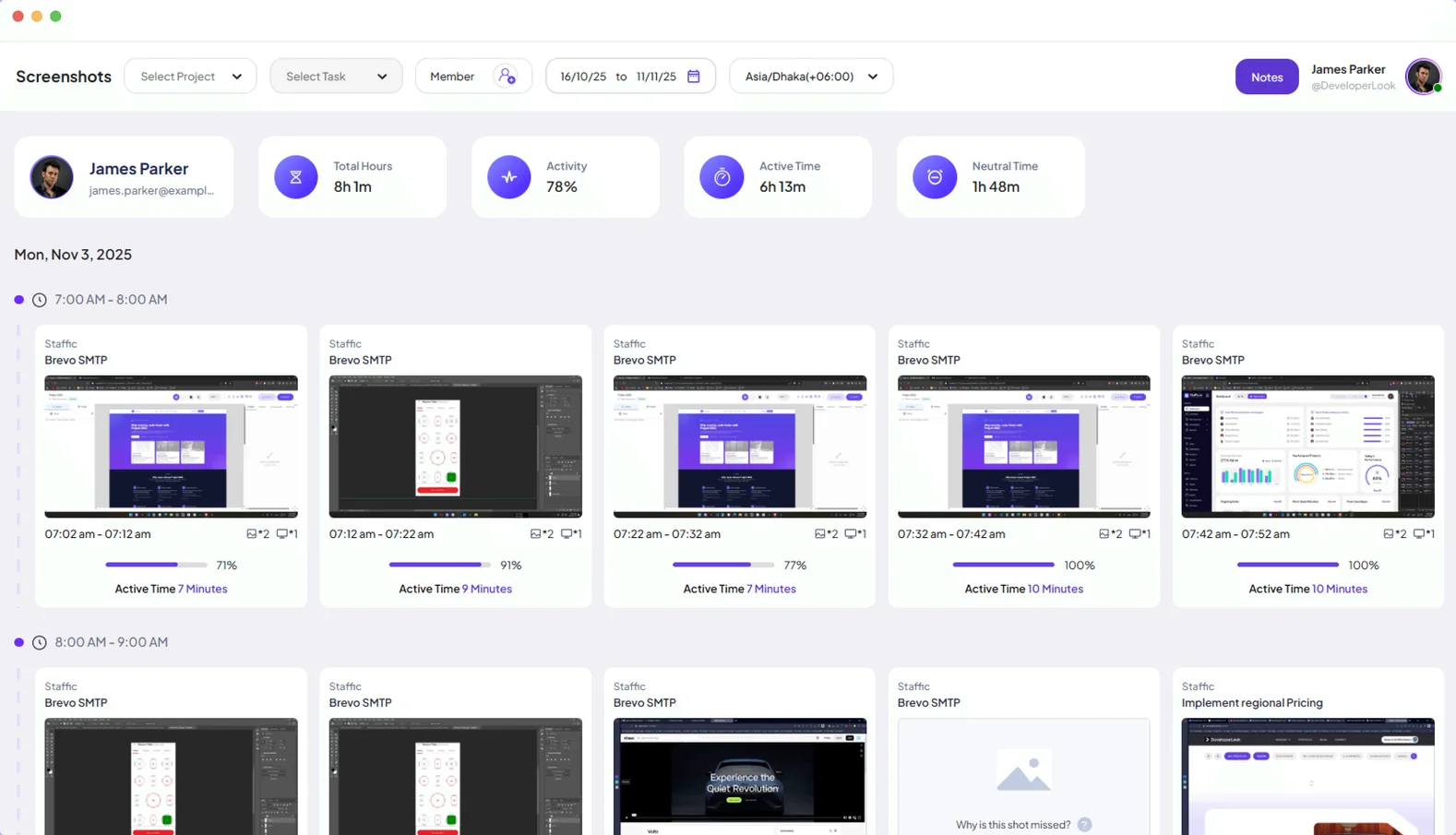Open the 07:12 am - 07:22 am screenshot thumbnail
The height and width of the screenshot is (835, 1456).
pyautogui.click(x=456, y=447)
